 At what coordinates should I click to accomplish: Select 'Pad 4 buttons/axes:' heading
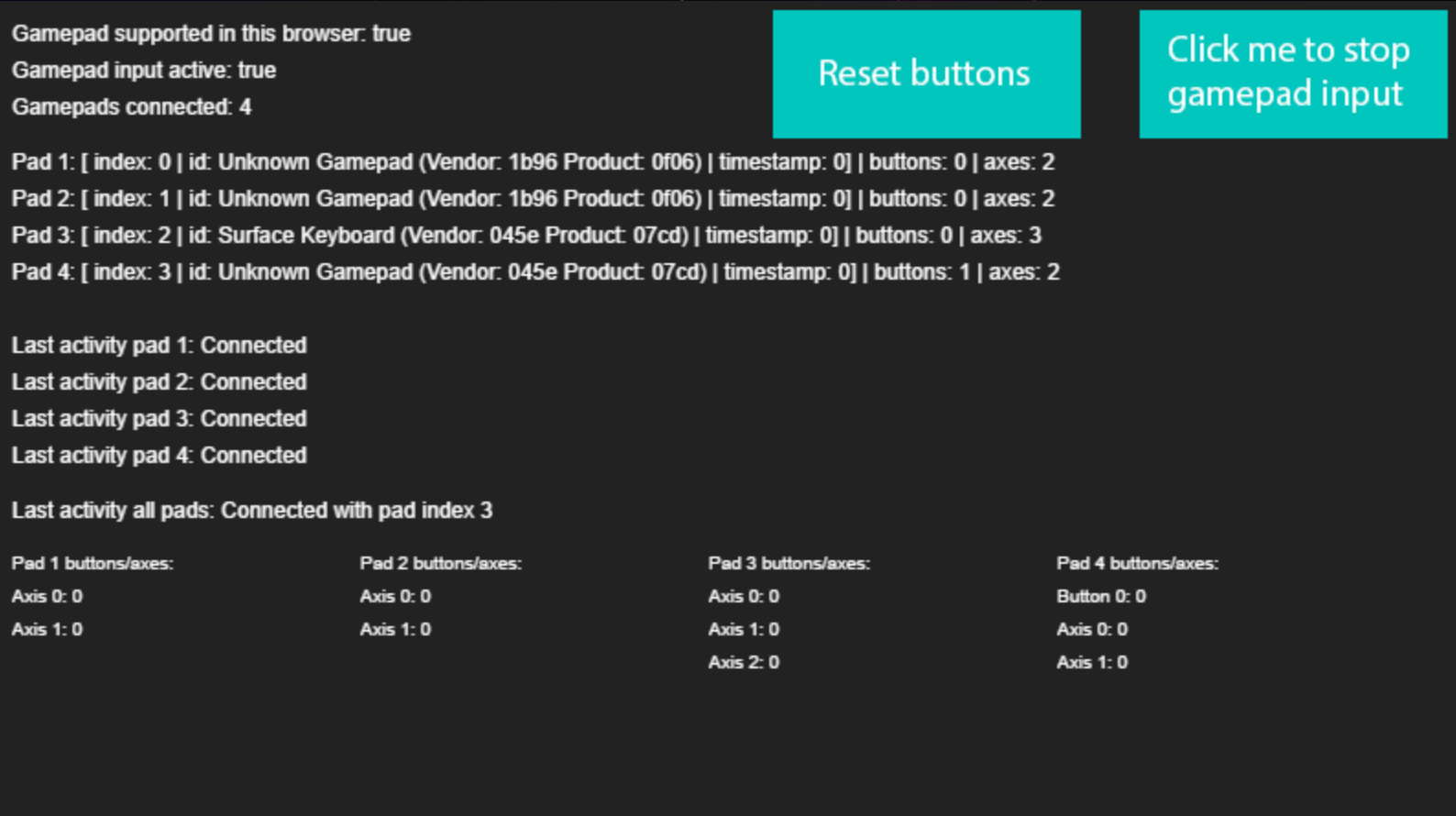[1138, 563]
